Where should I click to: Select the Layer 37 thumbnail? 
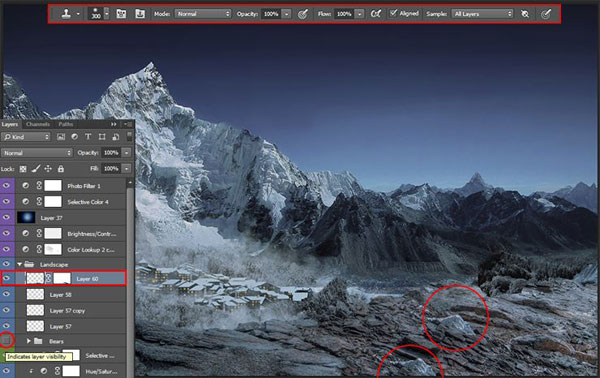(26, 217)
